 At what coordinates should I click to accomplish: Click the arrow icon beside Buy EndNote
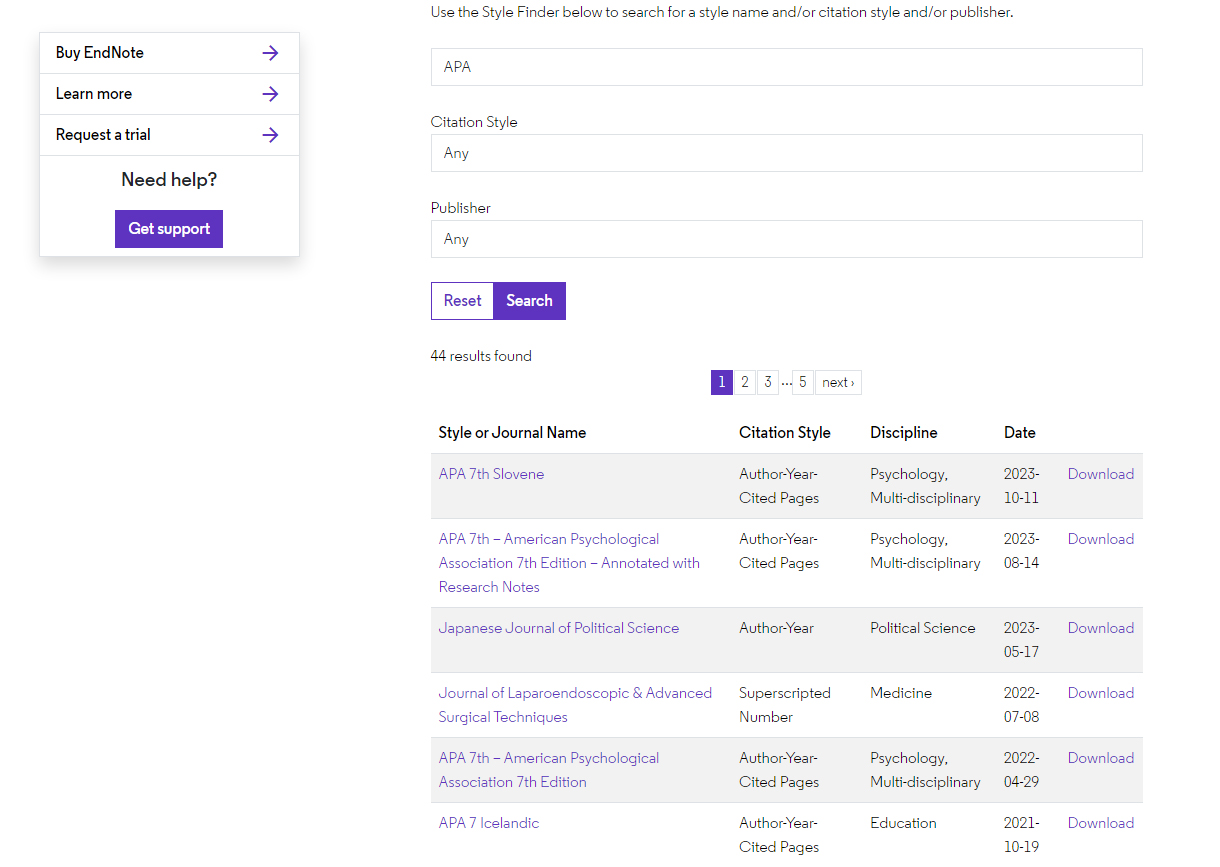[x=270, y=53]
